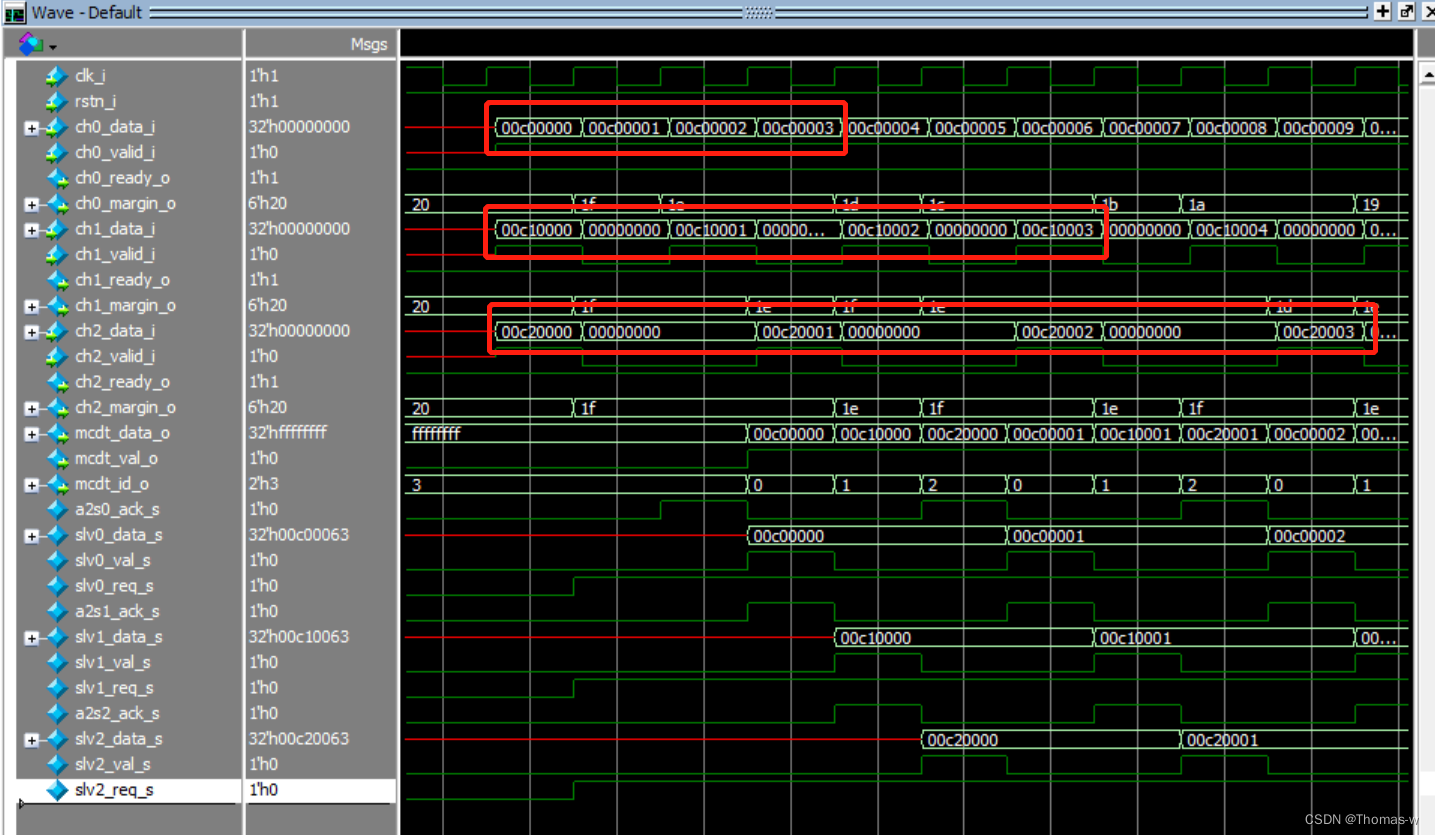This screenshot has height=835, width=1435.
Task: Click the clk_i input signal icon
Action: point(57,75)
